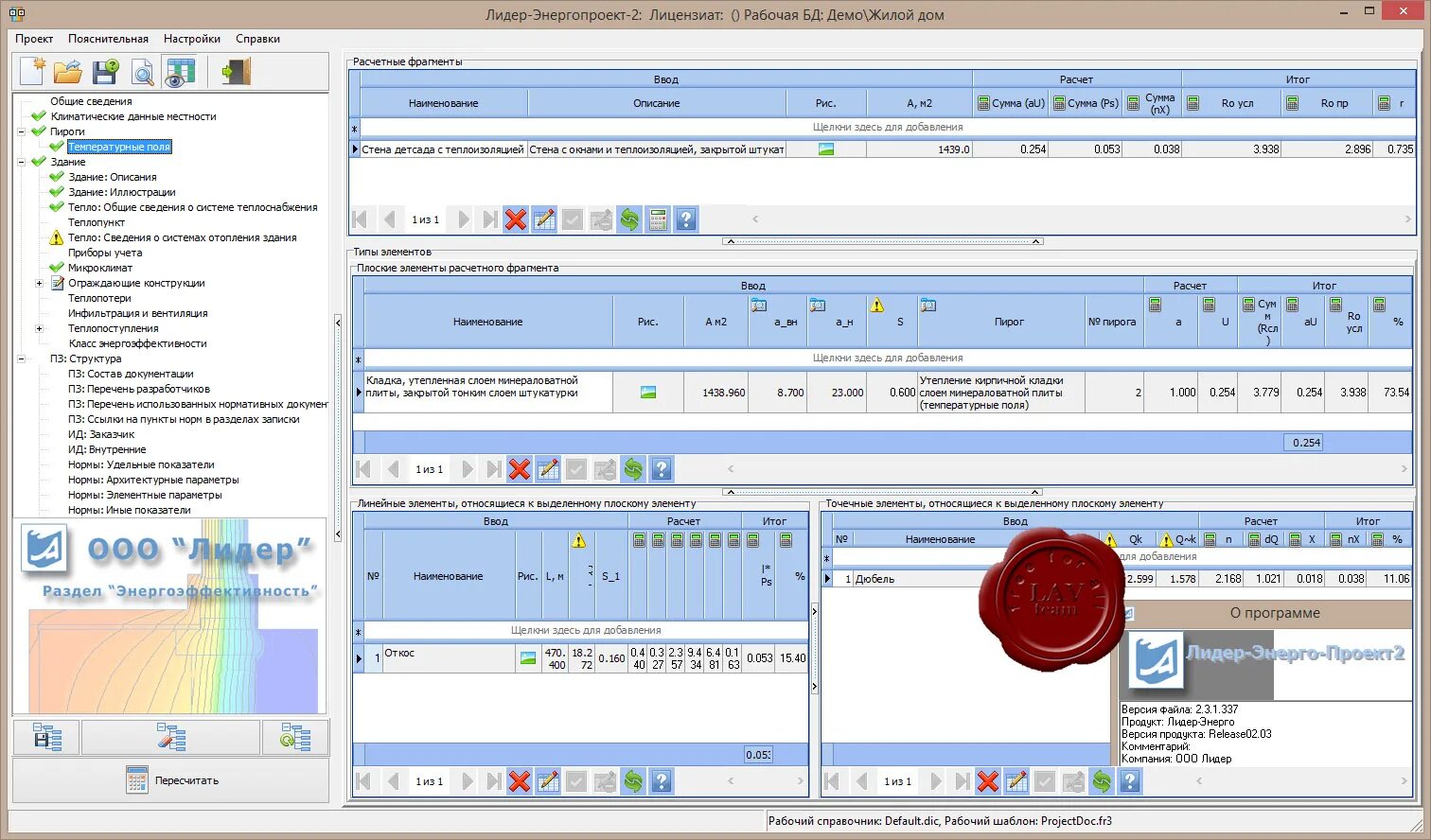The height and width of the screenshot is (840, 1431).
Task: Click 'Щелкни здесь для добавления' in Расчетные фрагменты
Action: (888, 127)
